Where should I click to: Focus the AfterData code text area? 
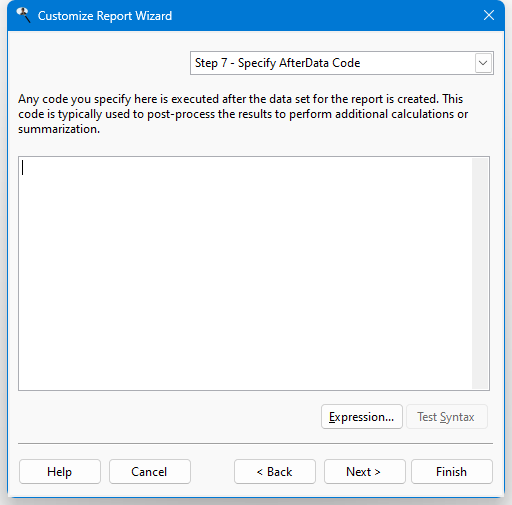click(245, 273)
